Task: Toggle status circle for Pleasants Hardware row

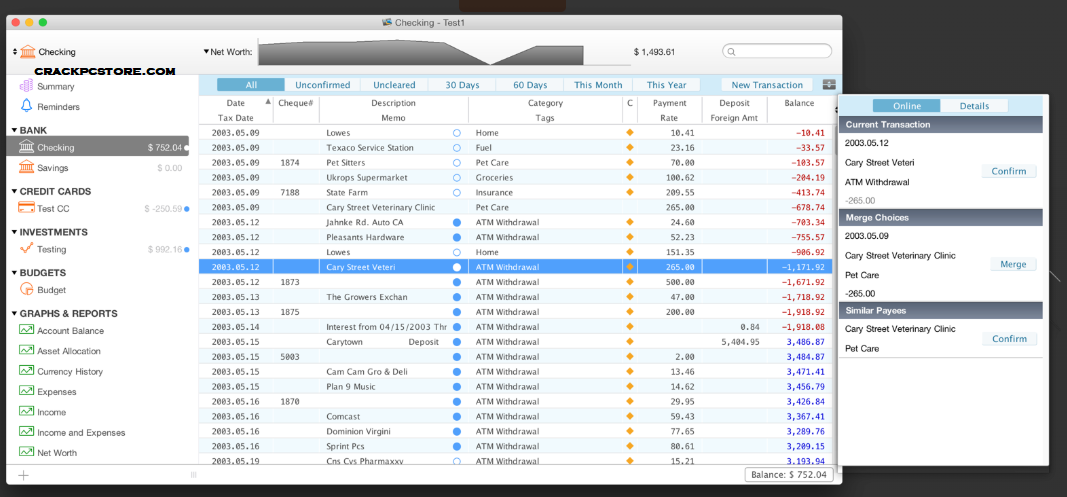Action: tap(457, 237)
